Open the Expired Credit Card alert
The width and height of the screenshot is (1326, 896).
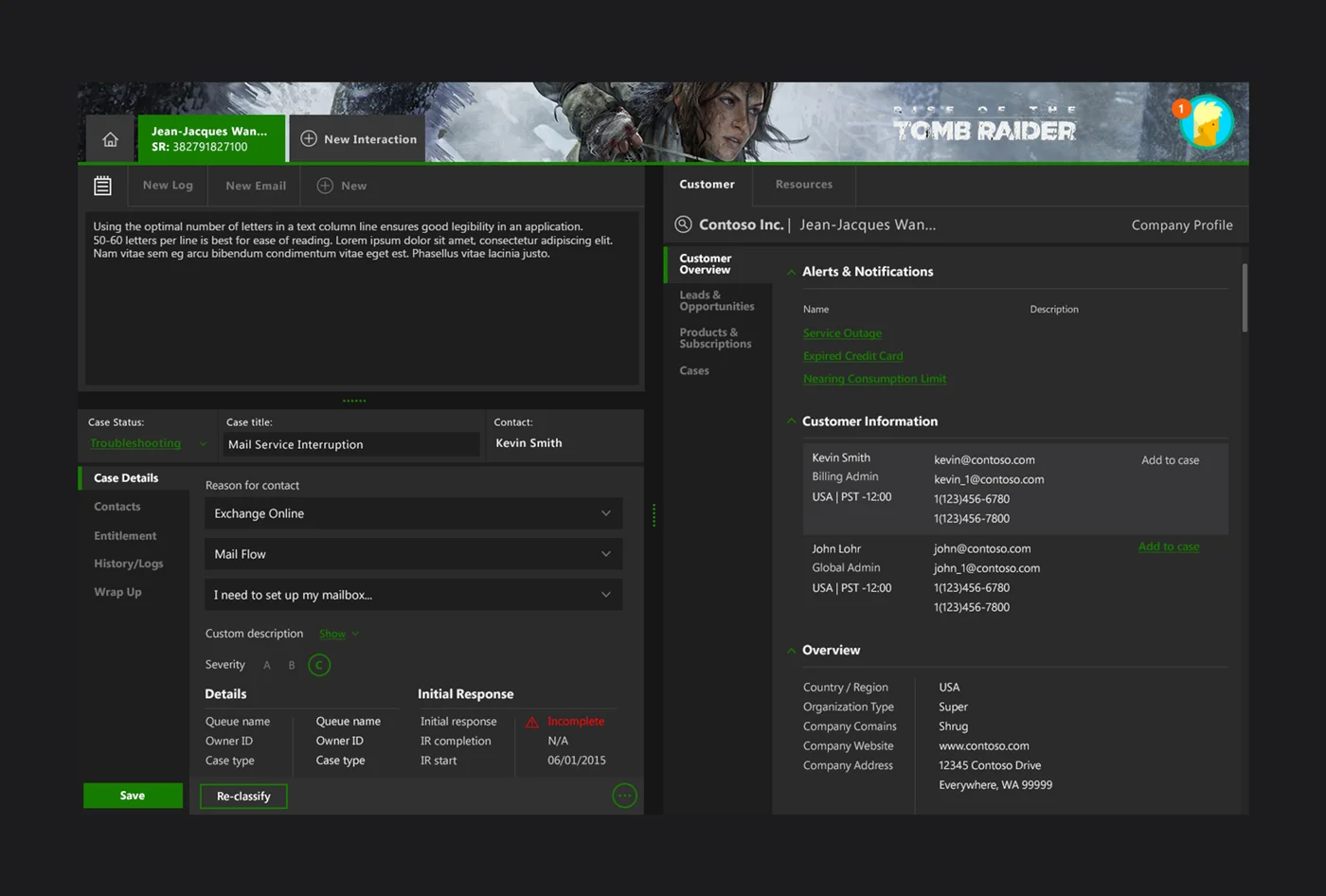click(852, 356)
